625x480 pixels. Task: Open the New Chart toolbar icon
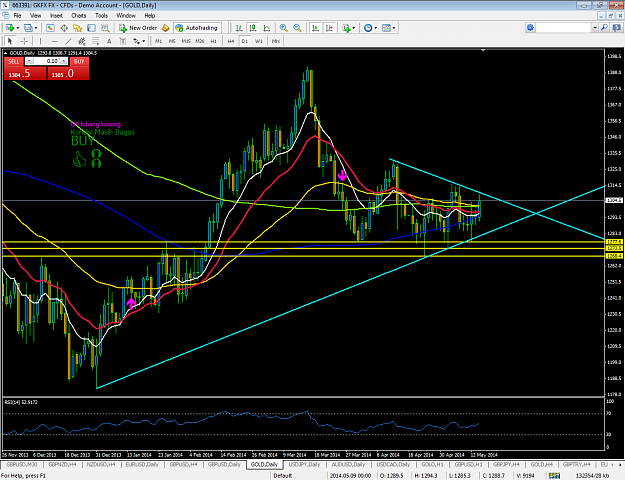coord(9,28)
